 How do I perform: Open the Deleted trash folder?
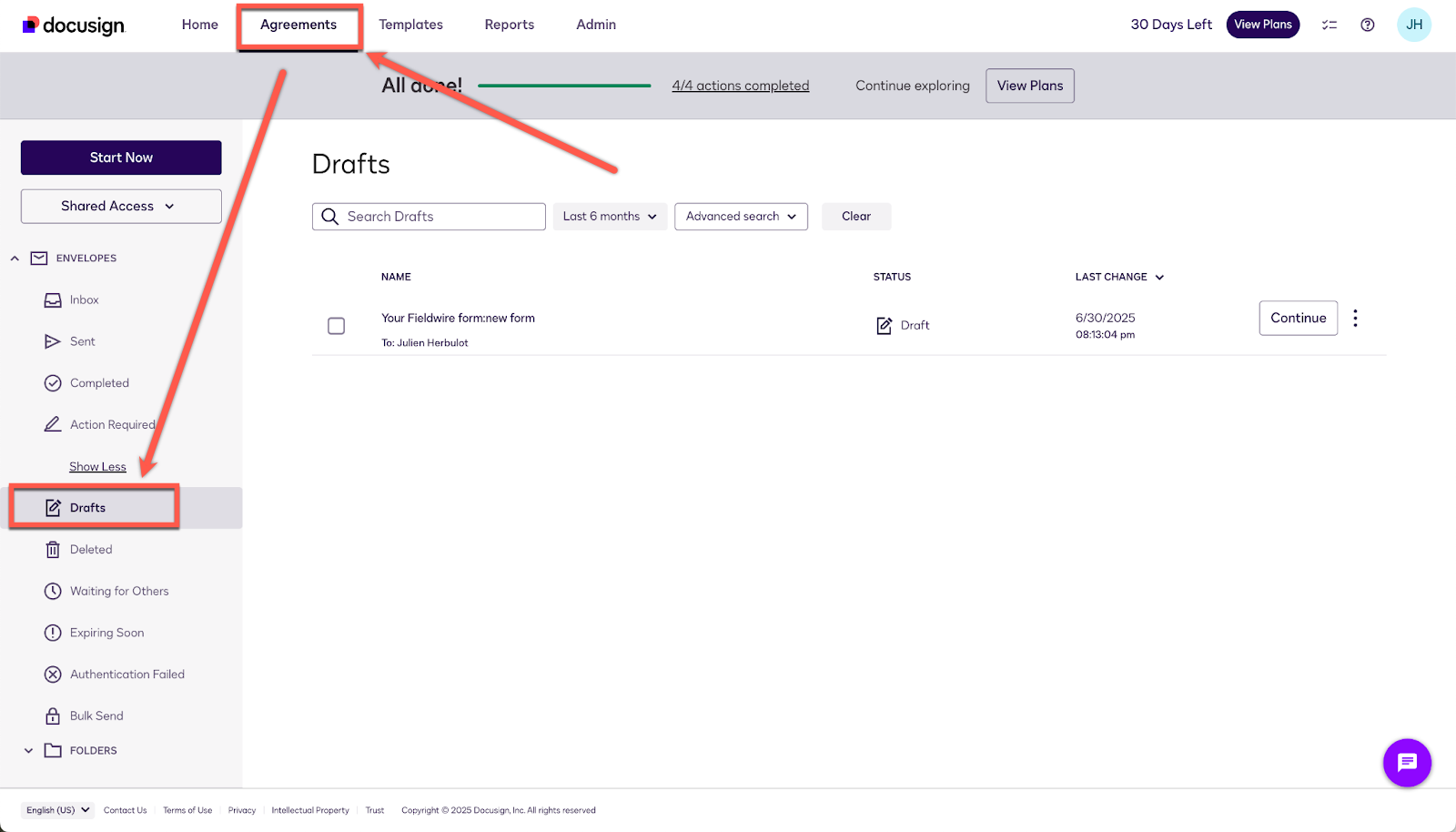point(91,550)
